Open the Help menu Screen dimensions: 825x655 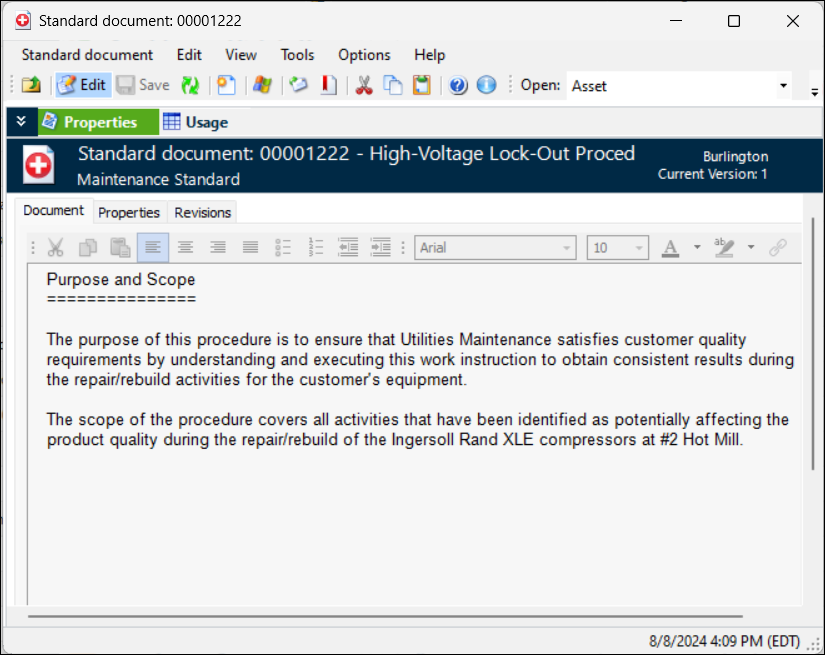pyautogui.click(x=429, y=55)
